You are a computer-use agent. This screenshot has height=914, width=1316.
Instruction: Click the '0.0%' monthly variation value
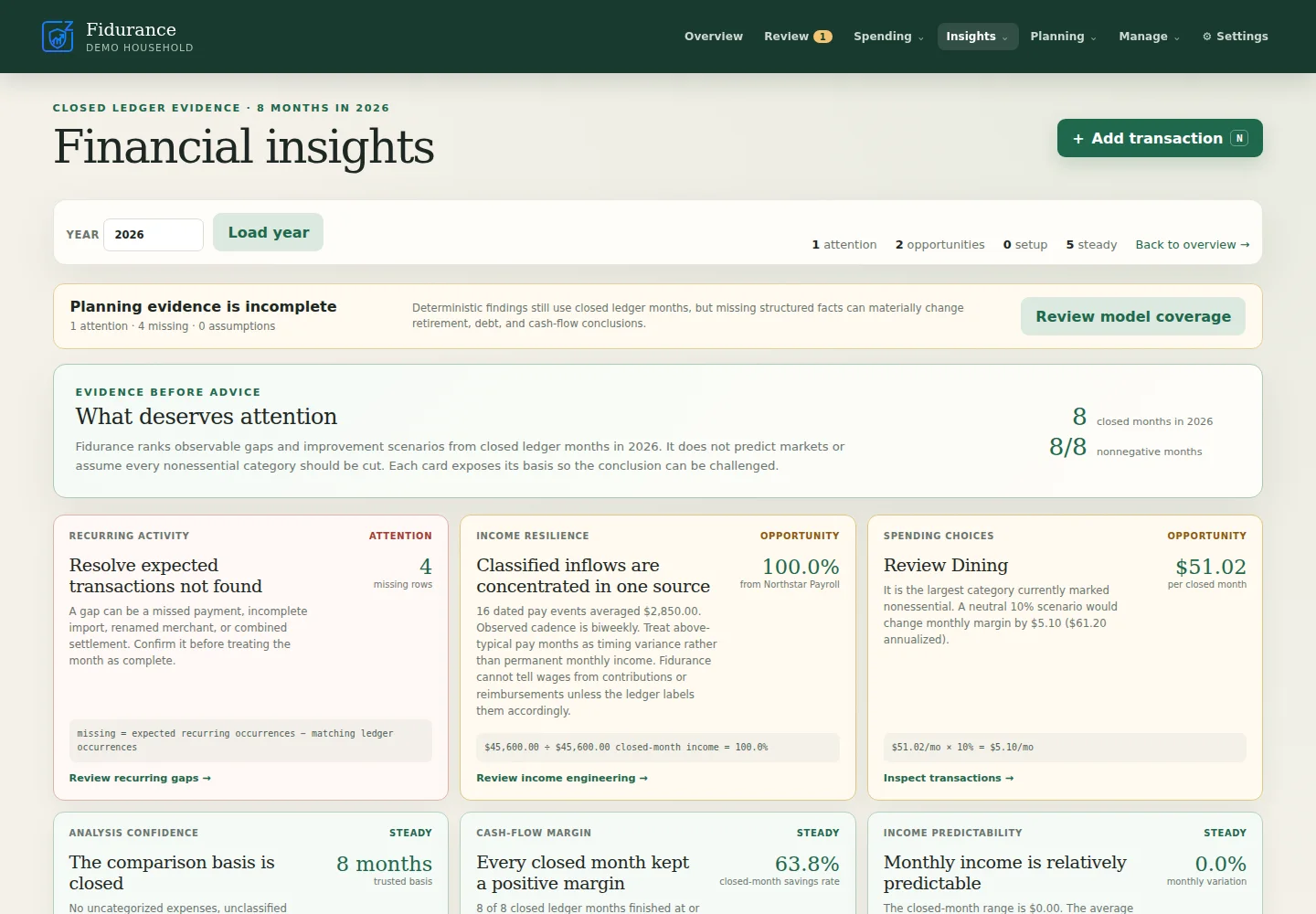tap(1221, 864)
